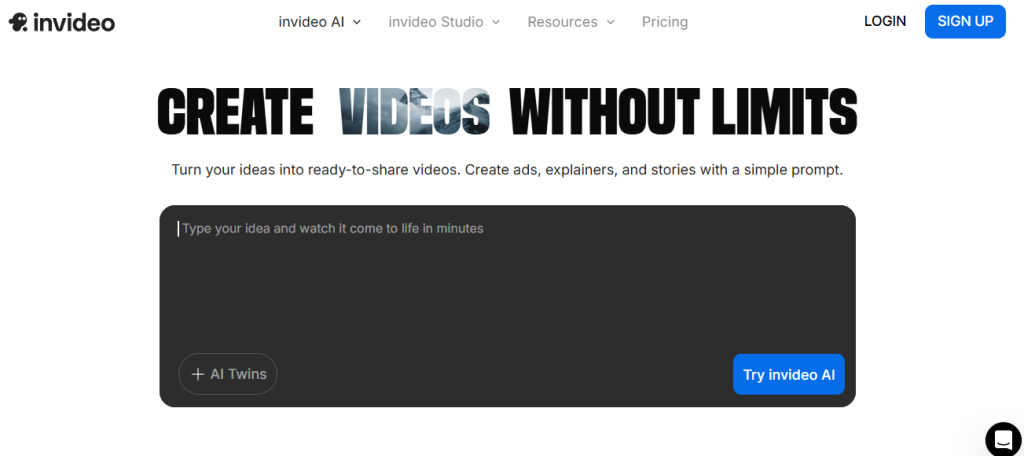Screen dimensions: 1024x456
Task: Click the WITHOUT LIMITS headline text
Action: click(x=683, y=112)
